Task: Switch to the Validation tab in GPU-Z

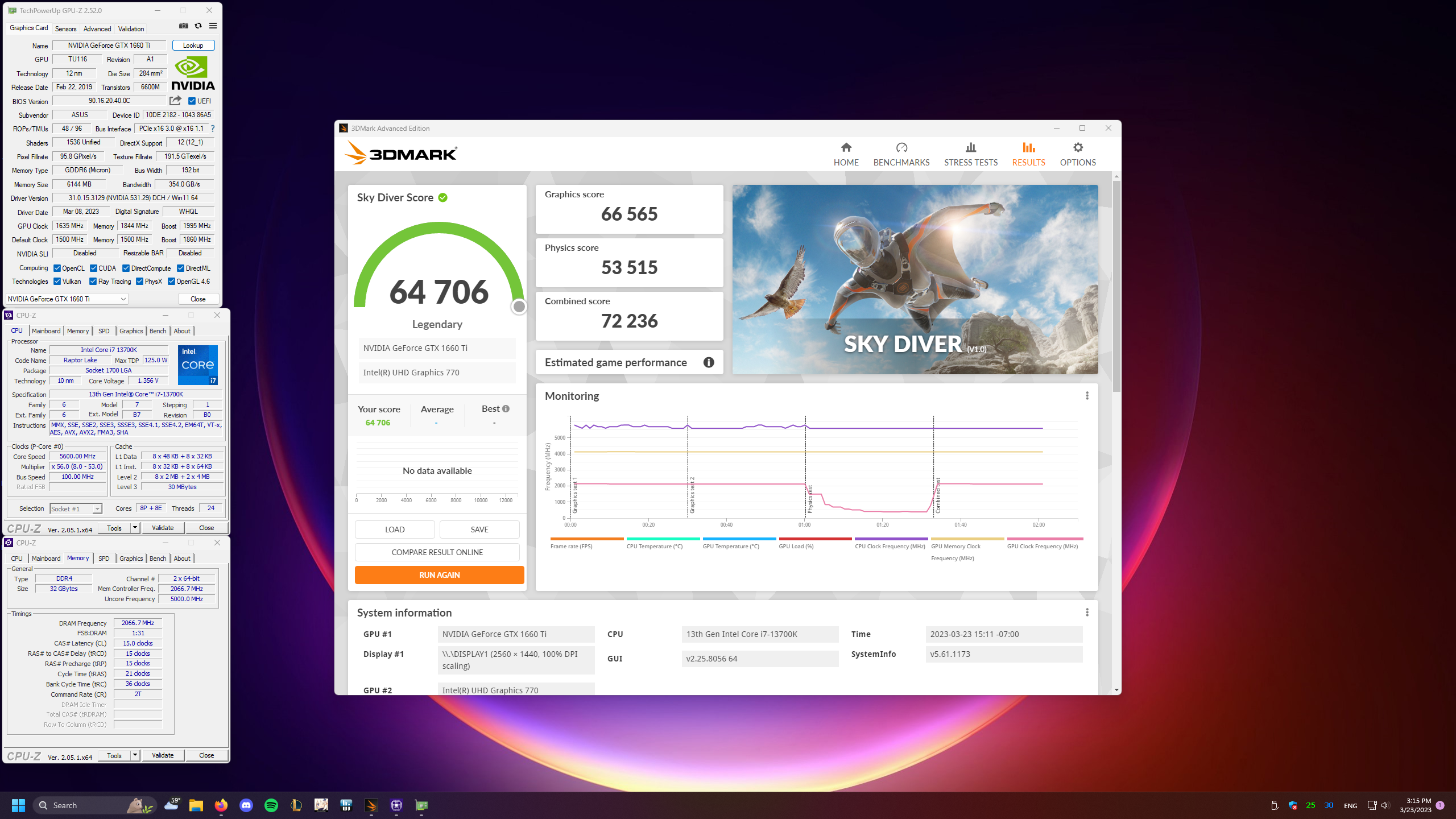Action: coord(131,29)
